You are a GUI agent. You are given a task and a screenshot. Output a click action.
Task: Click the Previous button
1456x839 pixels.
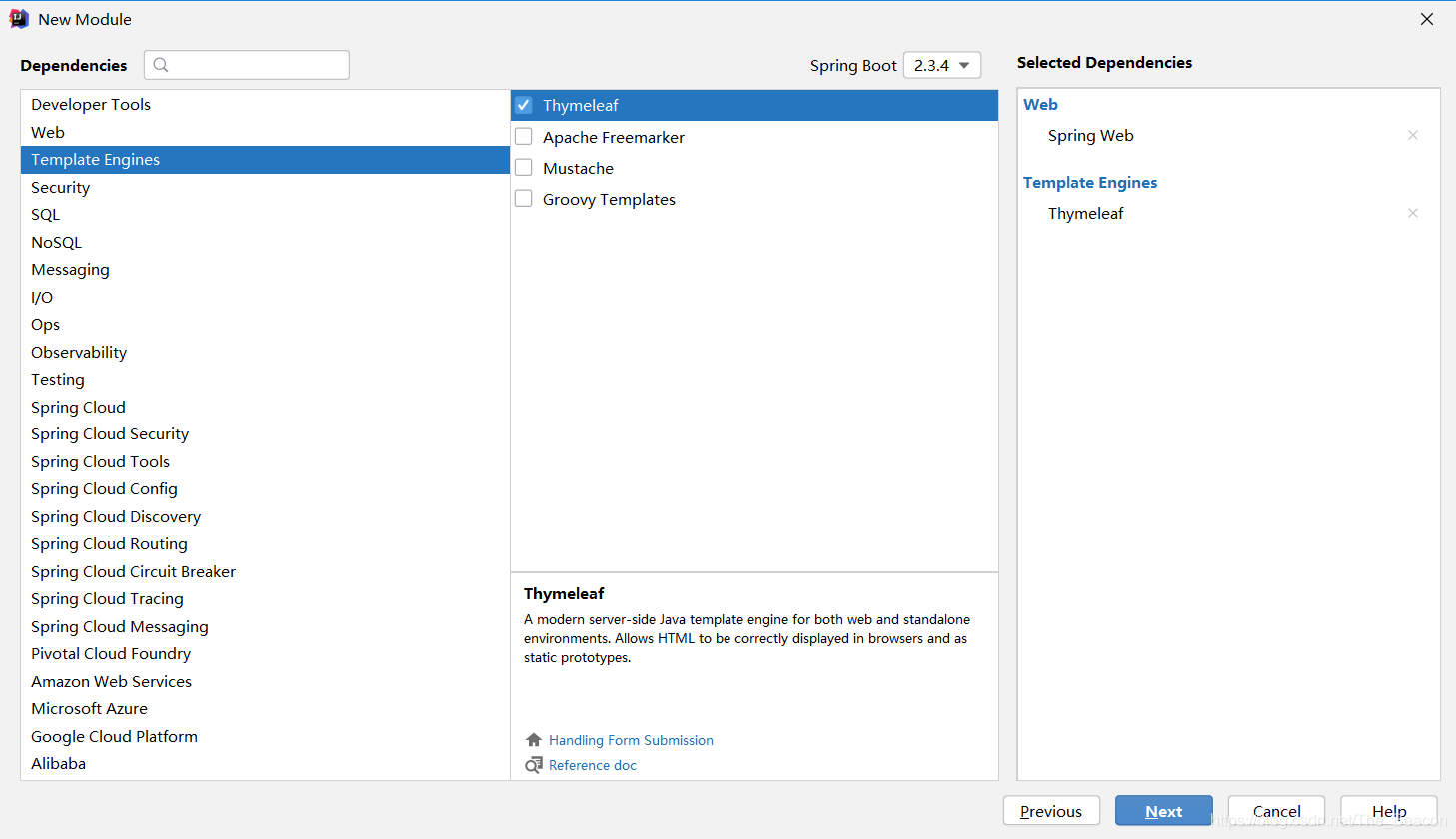coord(1051,811)
